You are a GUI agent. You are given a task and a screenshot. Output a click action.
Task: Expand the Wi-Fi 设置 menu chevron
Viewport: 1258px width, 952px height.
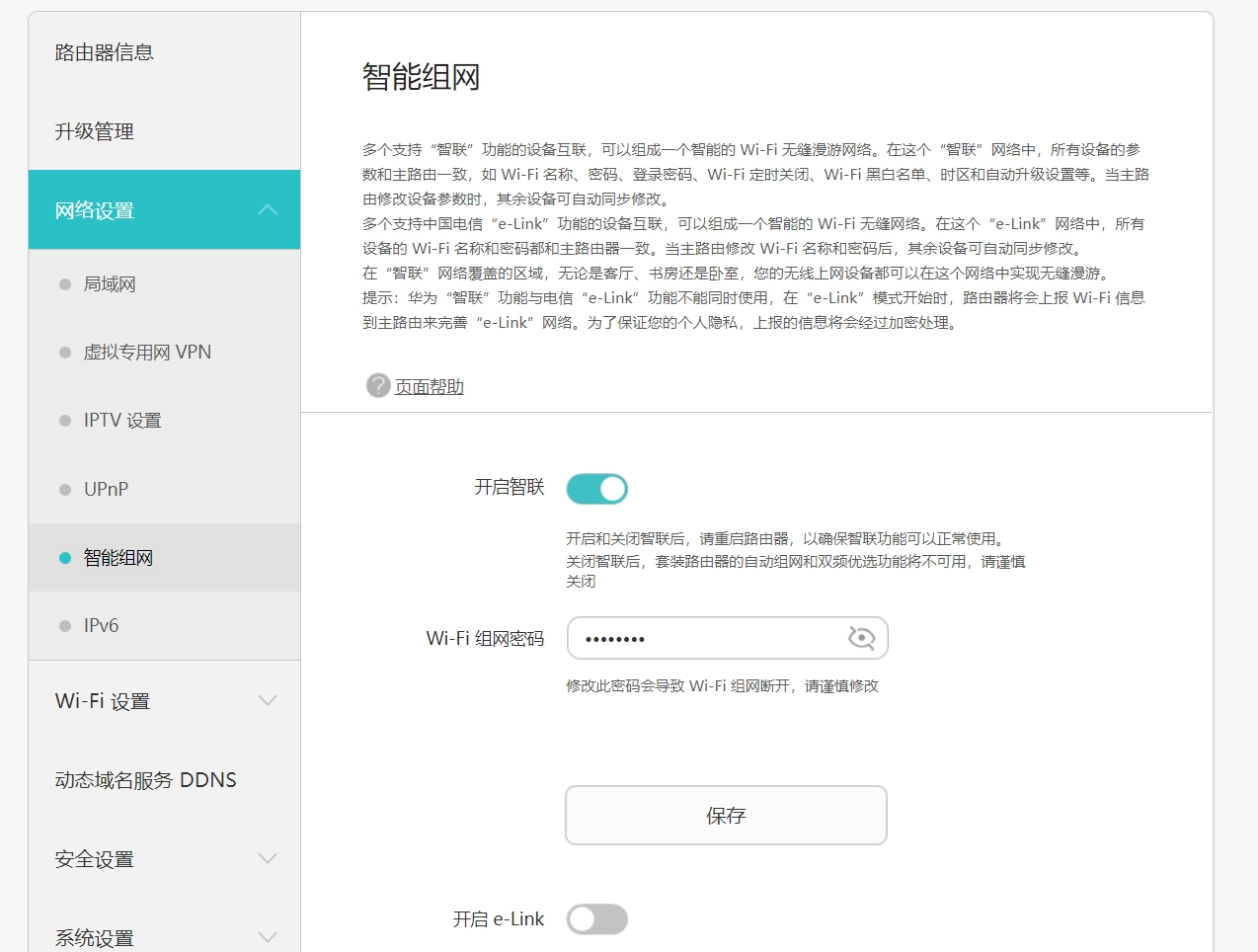point(268,701)
